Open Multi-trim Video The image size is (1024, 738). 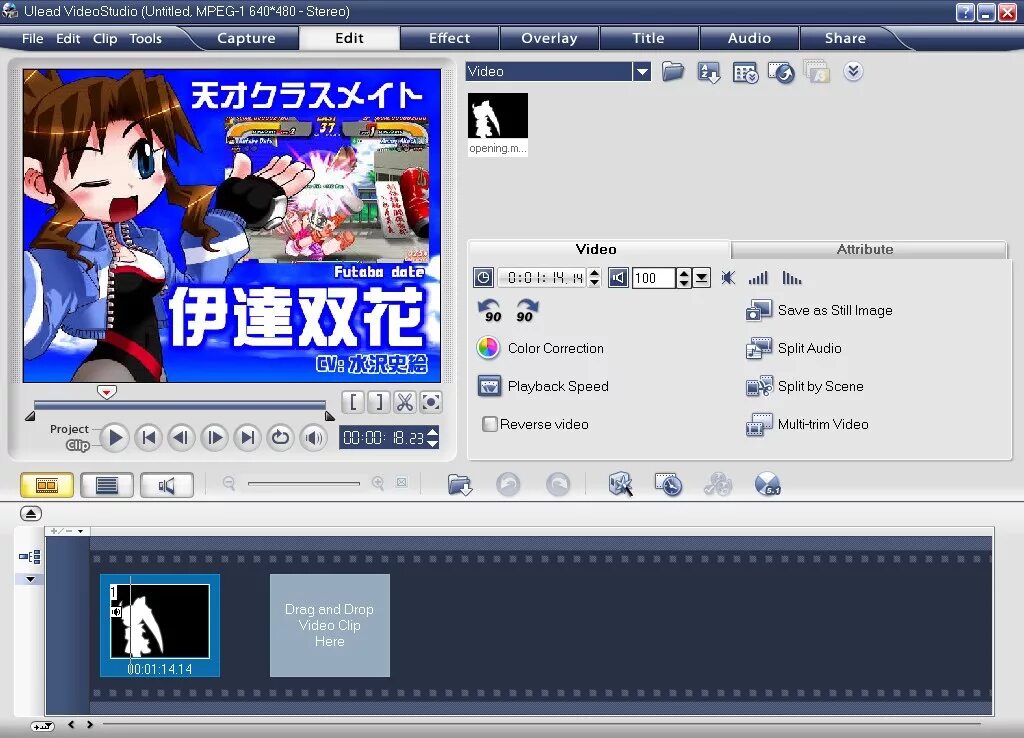tap(807, 424)
